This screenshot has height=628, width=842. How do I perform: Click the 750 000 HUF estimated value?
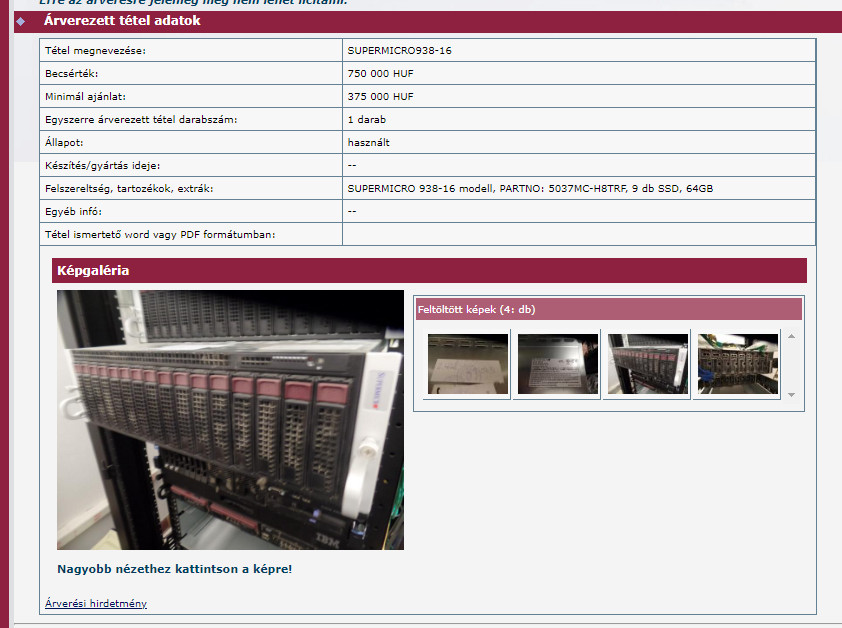pyautogui.click(x=380, y=74)
